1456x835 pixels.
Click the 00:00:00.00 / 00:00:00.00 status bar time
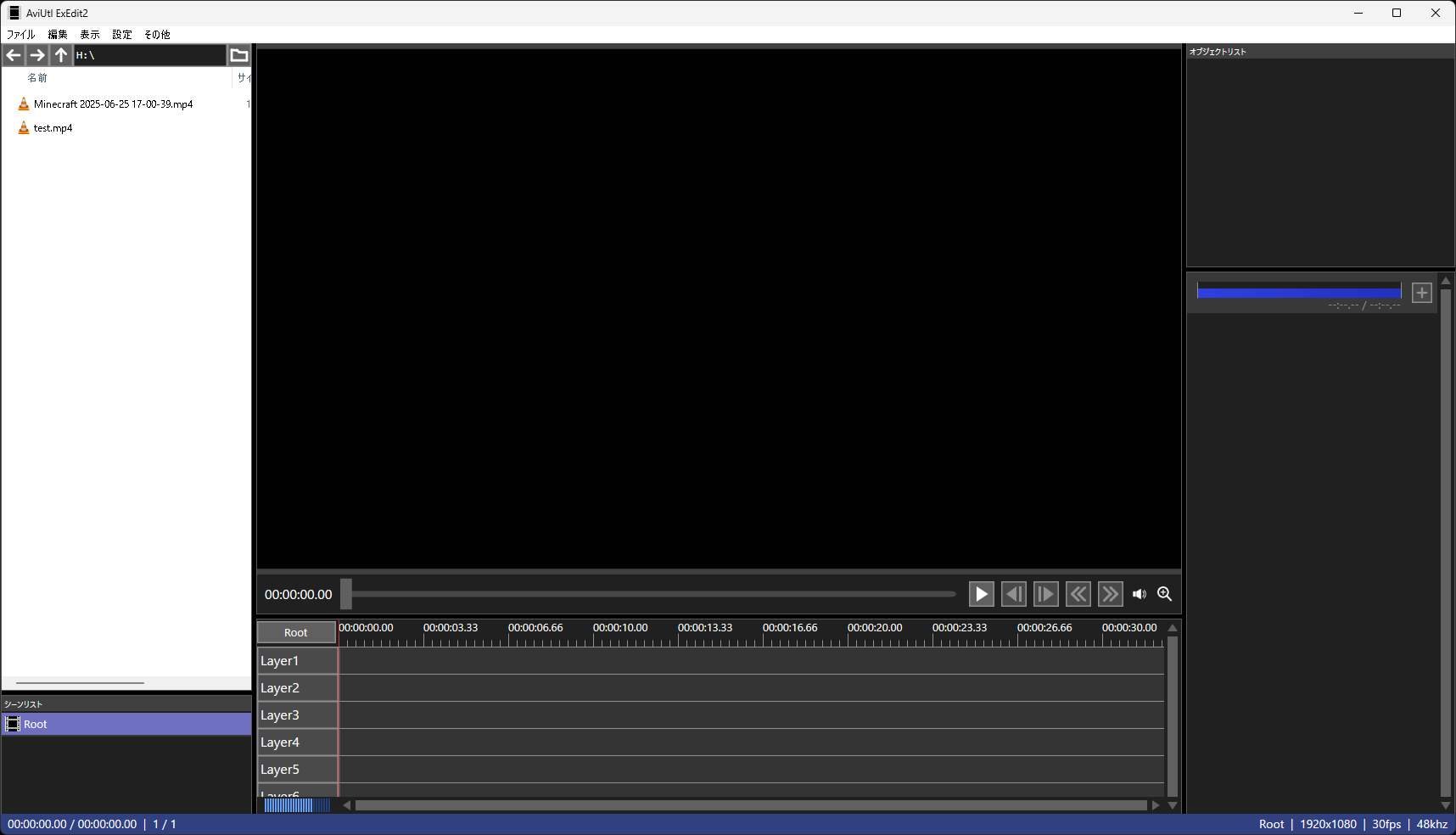click(72, 824)
